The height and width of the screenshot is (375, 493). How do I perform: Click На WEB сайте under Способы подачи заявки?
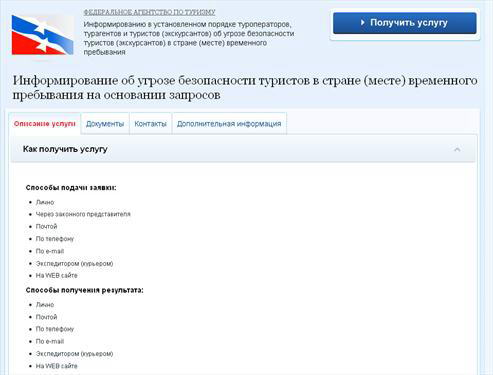point(56,275)
